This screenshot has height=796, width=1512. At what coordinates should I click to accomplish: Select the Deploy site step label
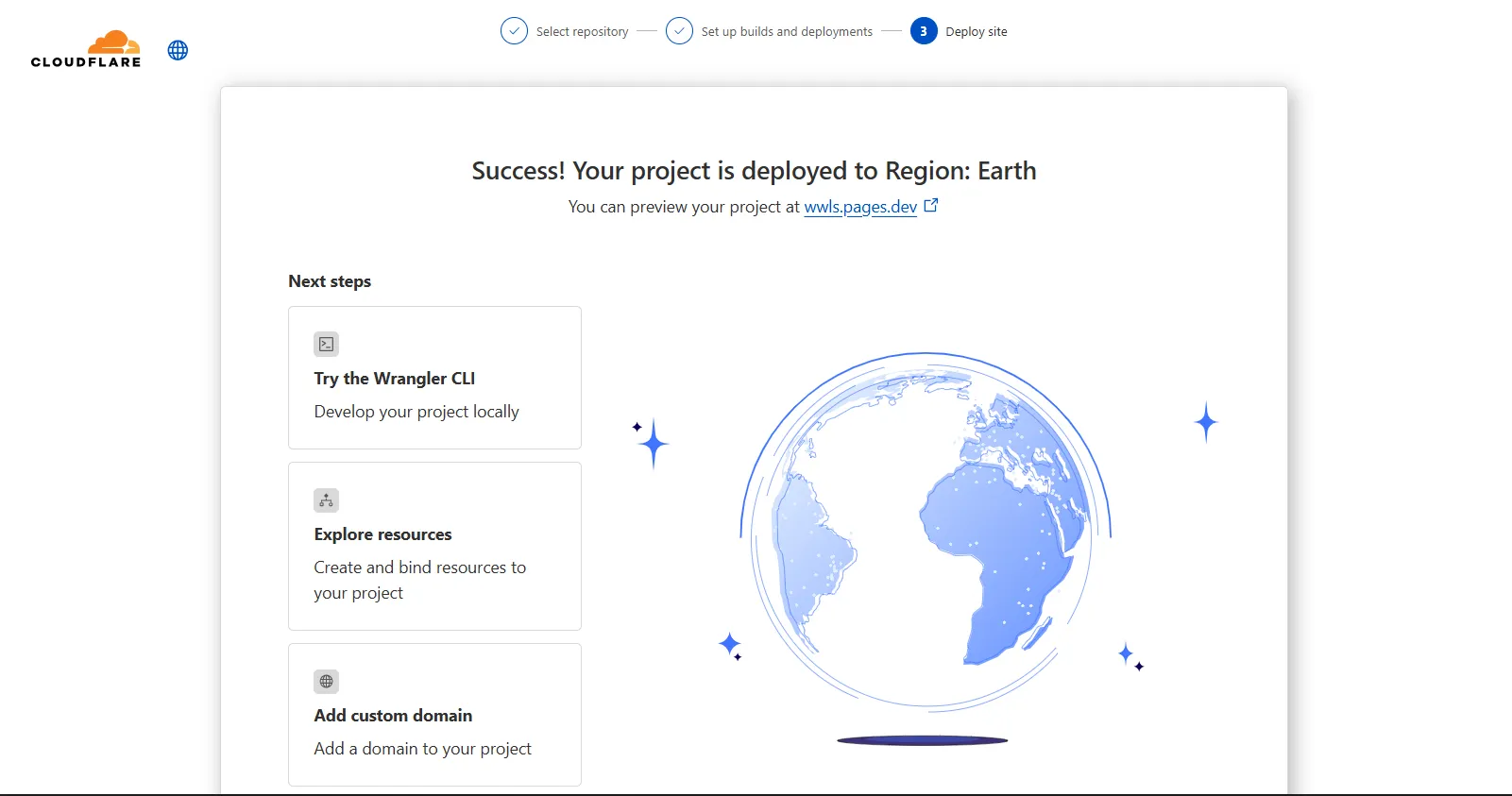point(977,32)
